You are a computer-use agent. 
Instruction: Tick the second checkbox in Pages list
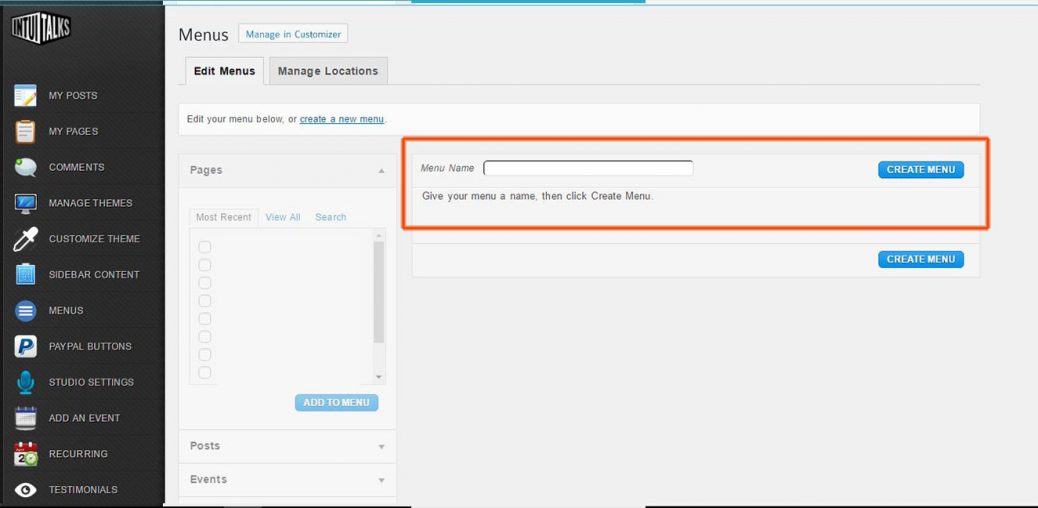[x=205, y=265]
